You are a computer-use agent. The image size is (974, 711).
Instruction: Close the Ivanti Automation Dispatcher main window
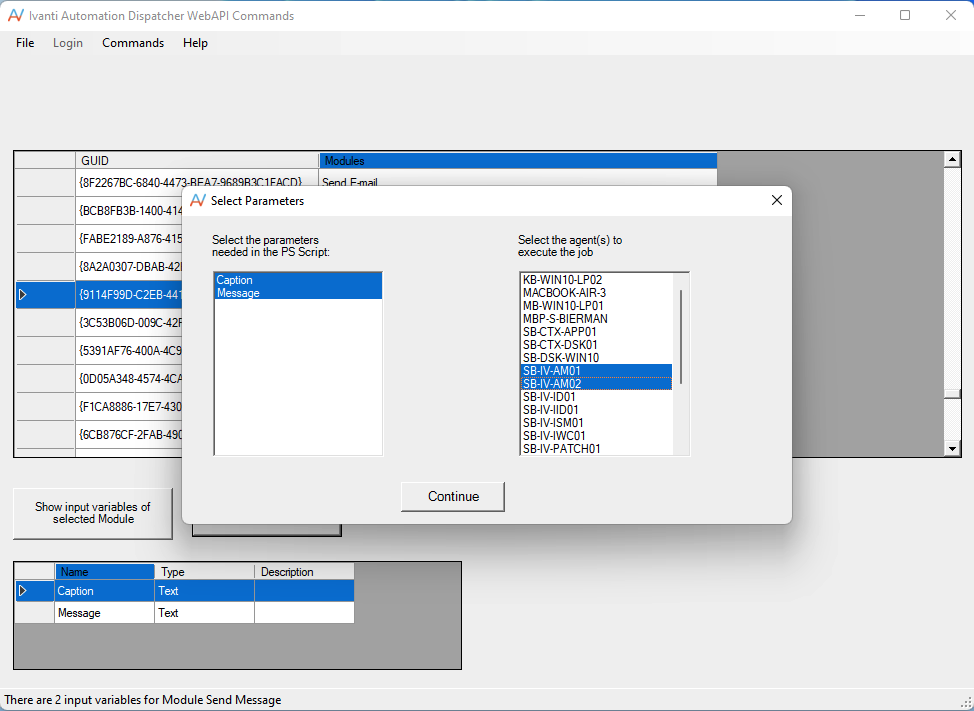click(950, 16)
